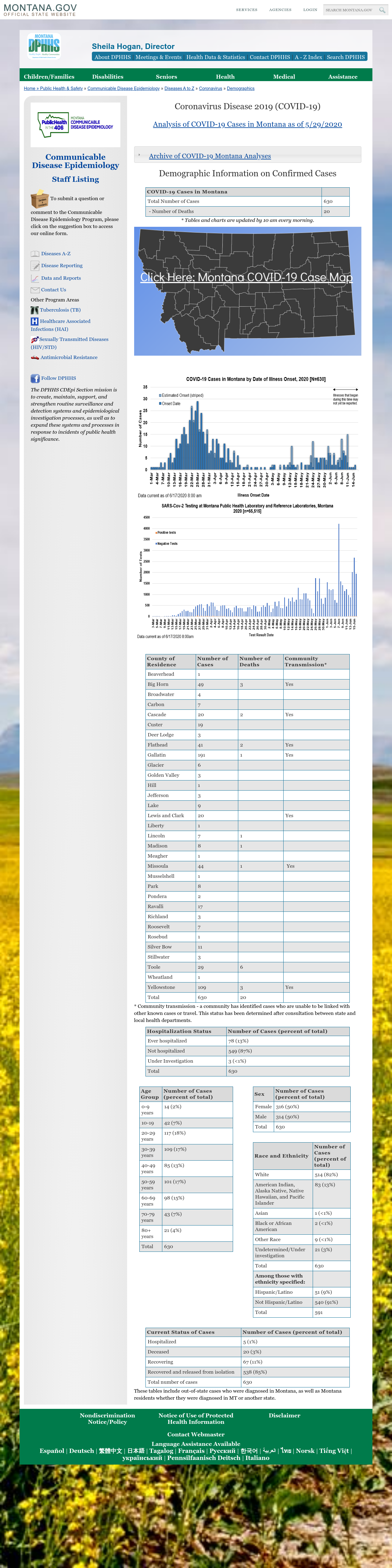Open the Montana COVID-19 Case Map image
The image size is (392, 1568).
click(x=247, y=291)
